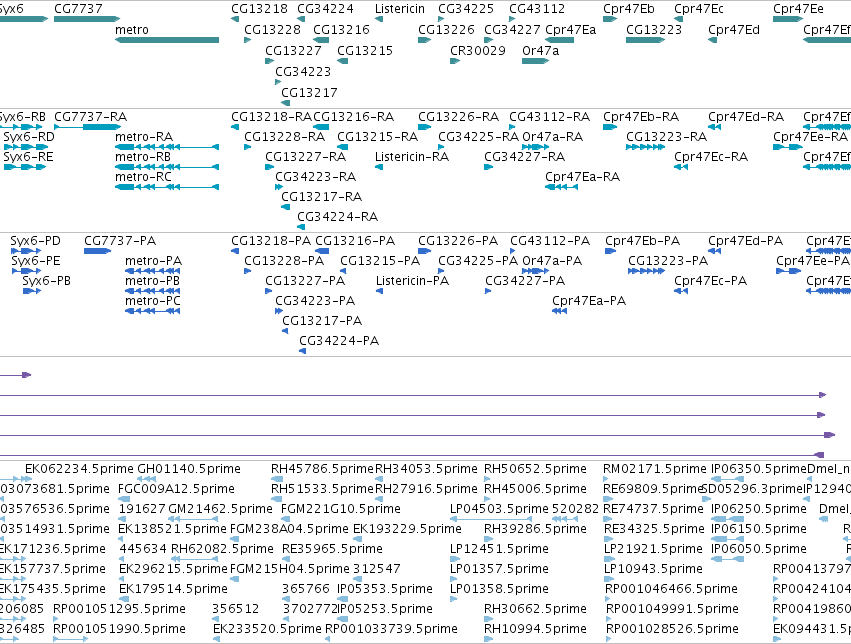Select the metro-PA protein label
The image size is (851, 644).
point(153,261)
